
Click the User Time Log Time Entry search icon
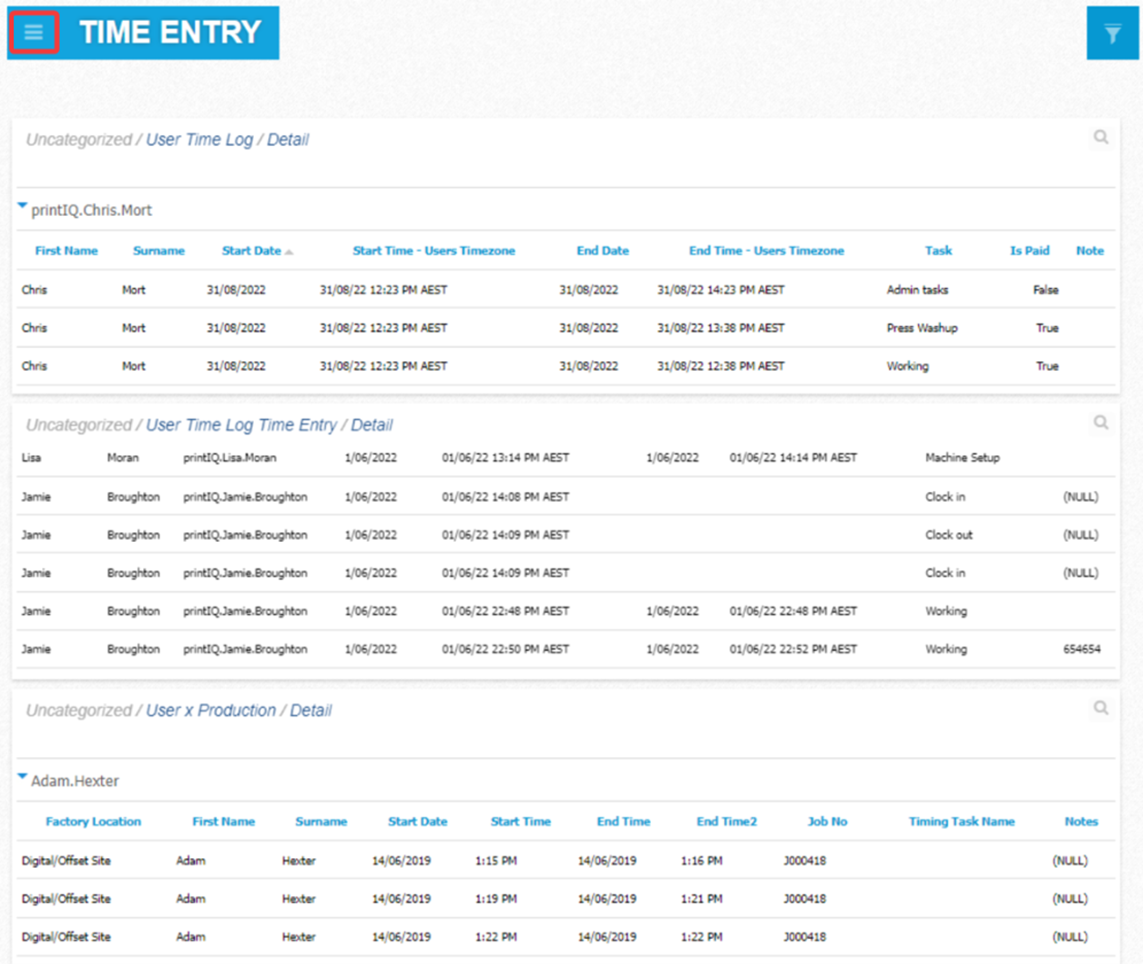coord(1101,422)
